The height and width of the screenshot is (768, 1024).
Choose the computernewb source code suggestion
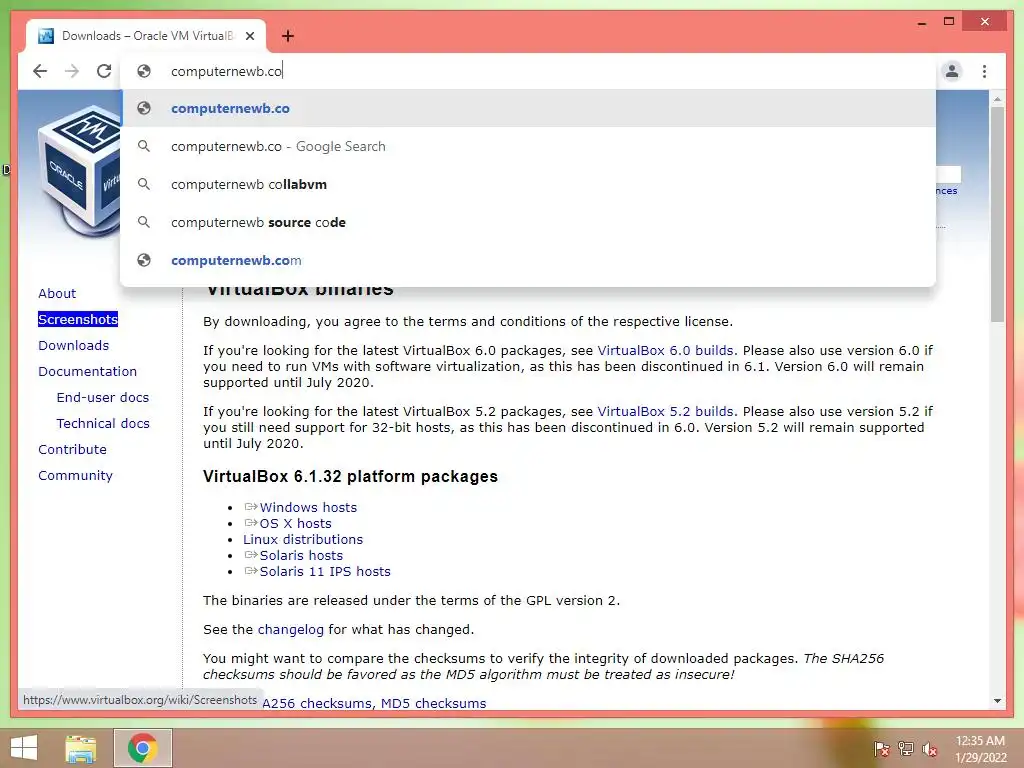[x=528, y=222]
